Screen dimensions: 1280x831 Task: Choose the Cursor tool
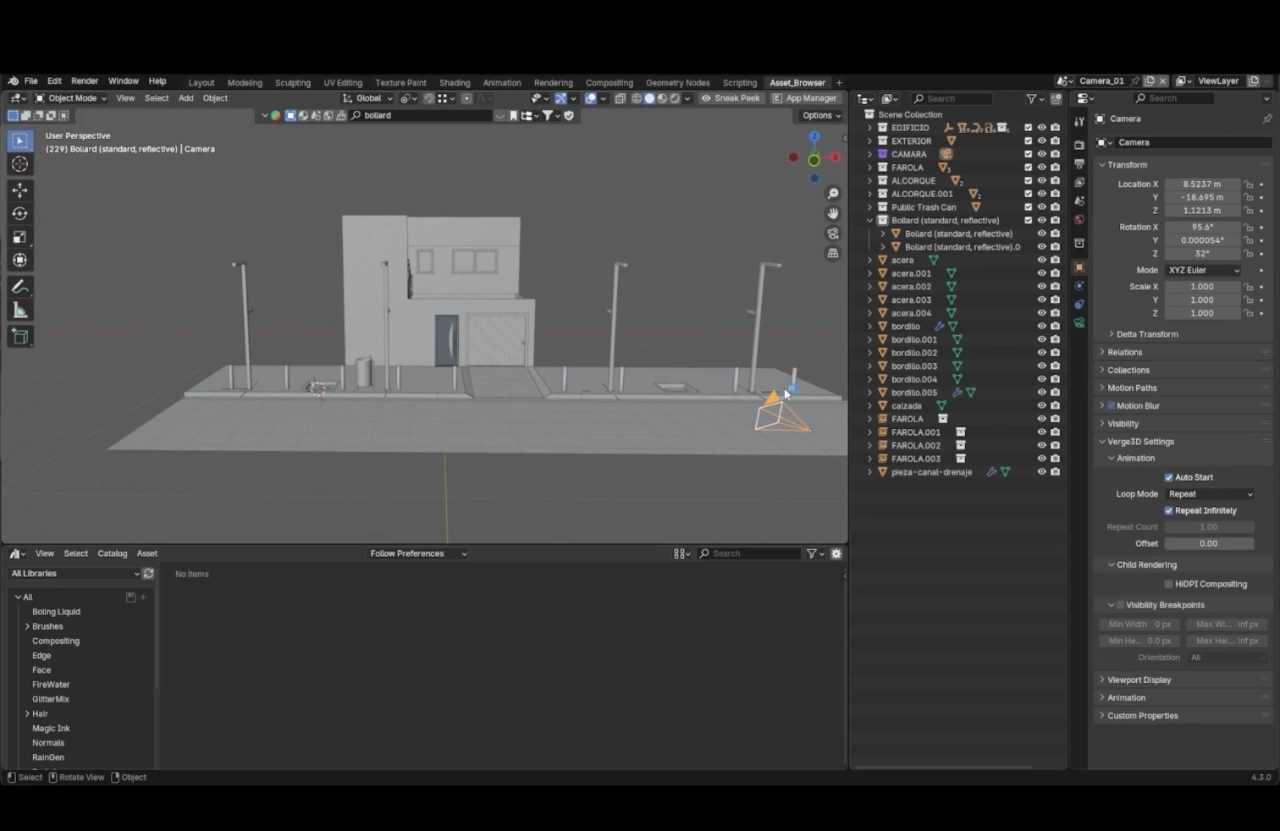pyautogui.click(x=20, y=164)
